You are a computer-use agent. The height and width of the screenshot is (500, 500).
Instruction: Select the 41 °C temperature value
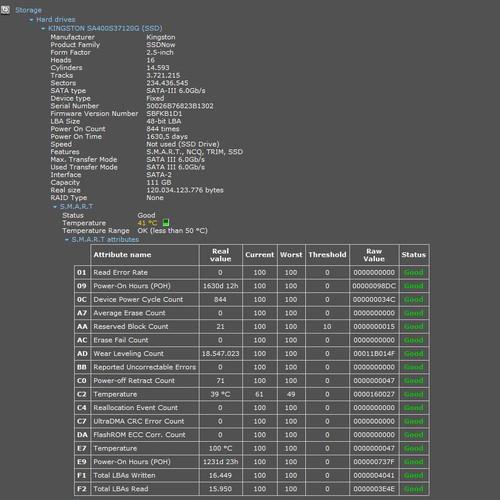tap(147, 223)
